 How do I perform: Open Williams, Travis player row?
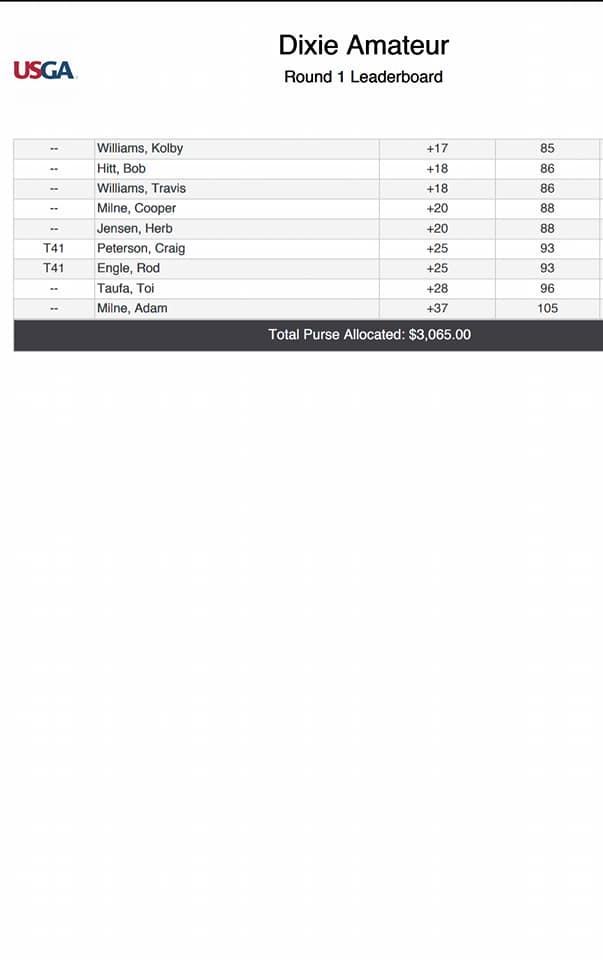(141, 188)
